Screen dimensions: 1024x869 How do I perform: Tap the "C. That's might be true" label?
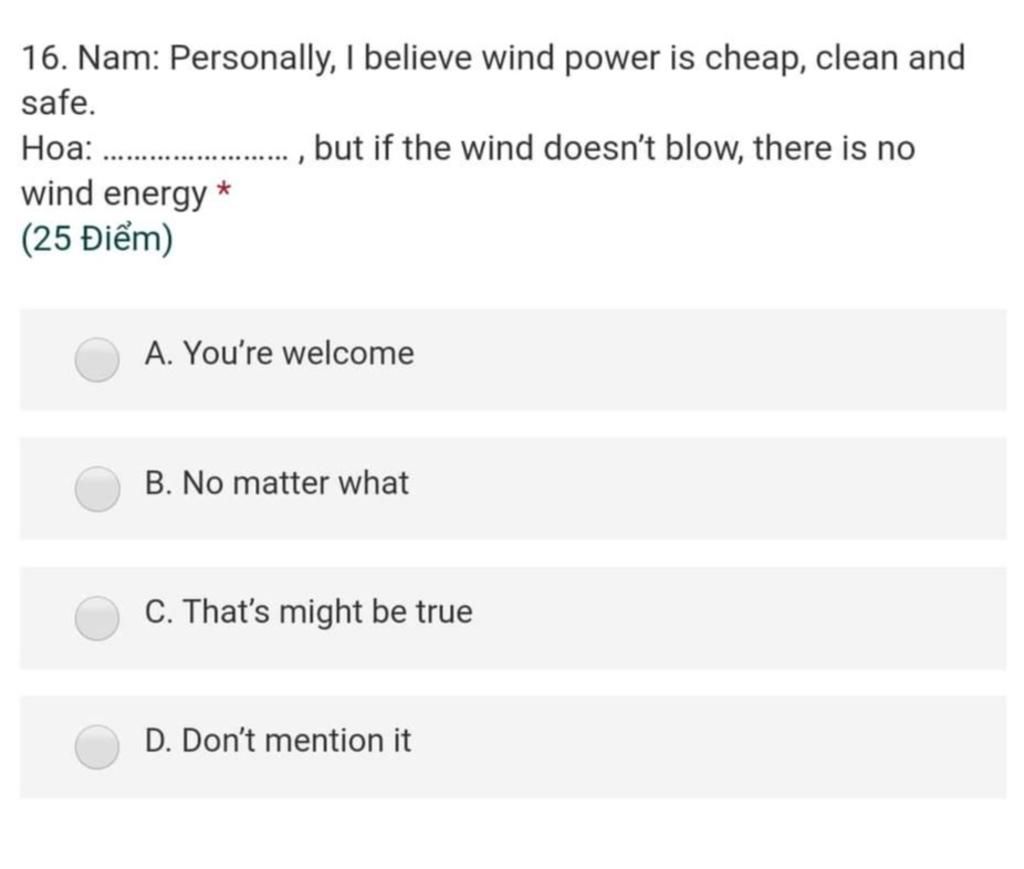coord(308,612)
